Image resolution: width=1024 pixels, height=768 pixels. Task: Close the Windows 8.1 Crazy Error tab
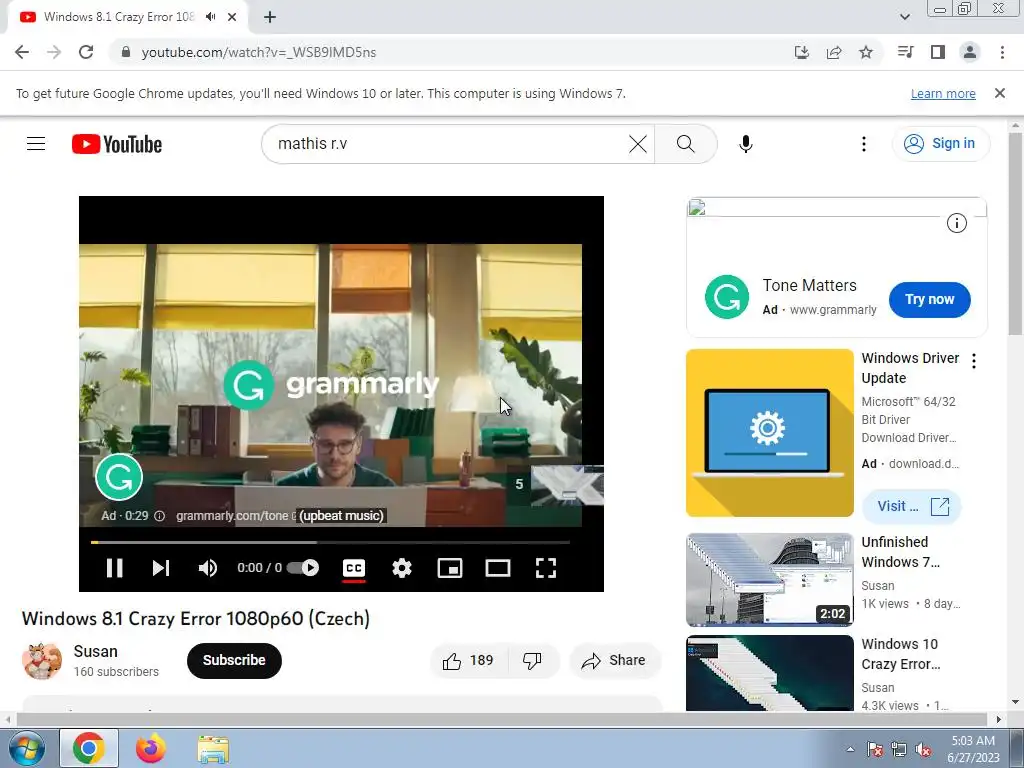pyautogui.click(x=232, y=17)
